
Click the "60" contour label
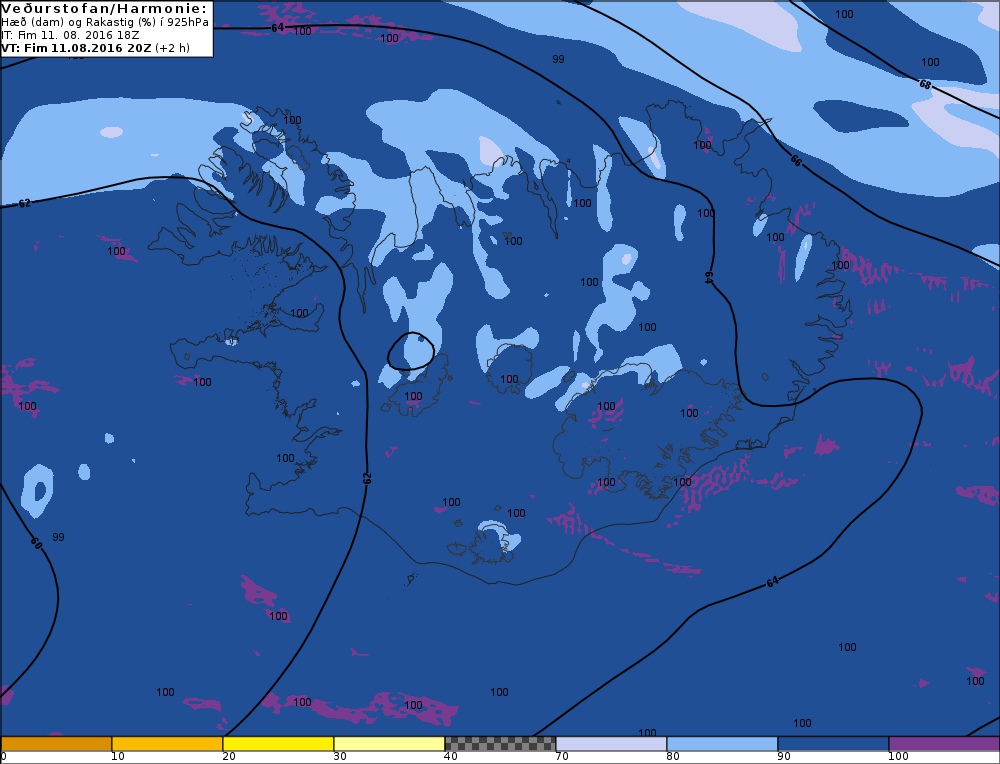36,543
